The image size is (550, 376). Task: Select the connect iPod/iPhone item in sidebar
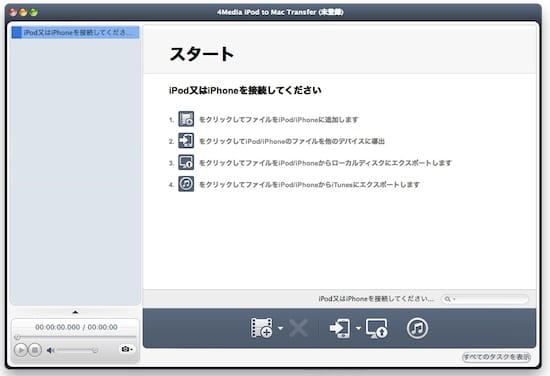(x=75, y=33)
